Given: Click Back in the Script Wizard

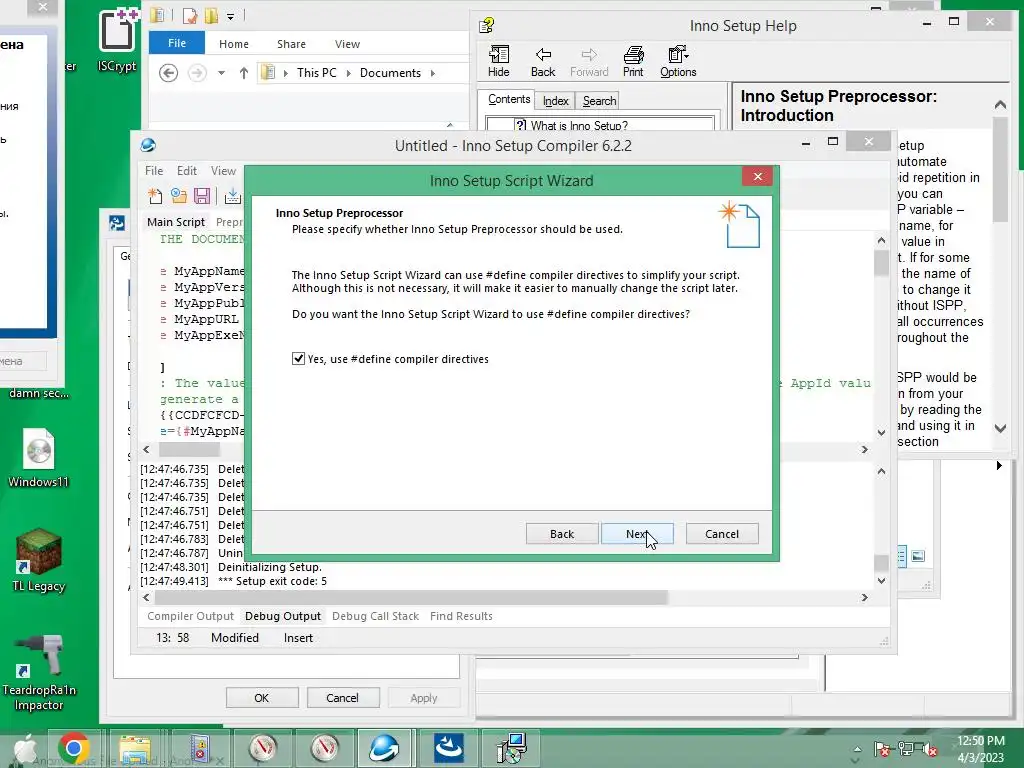Looking at the screenshot, I should (562, 534).
